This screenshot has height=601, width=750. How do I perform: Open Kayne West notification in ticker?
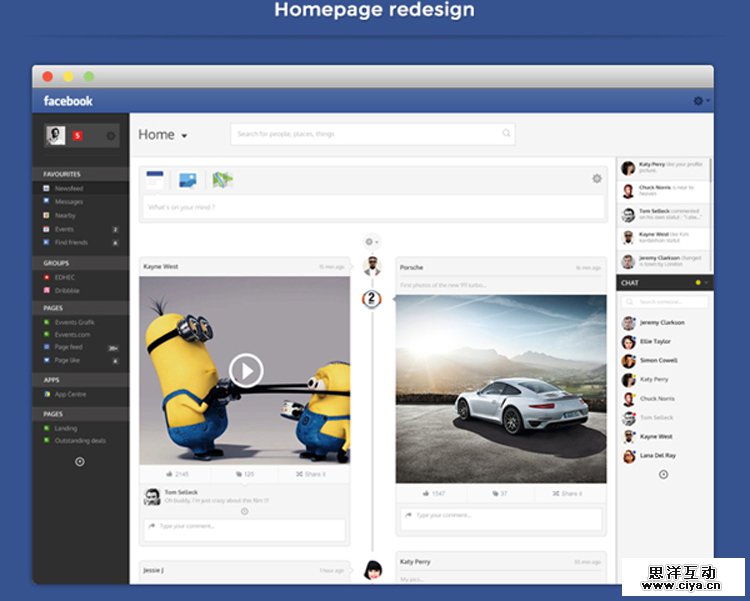[x=663, y=238]
